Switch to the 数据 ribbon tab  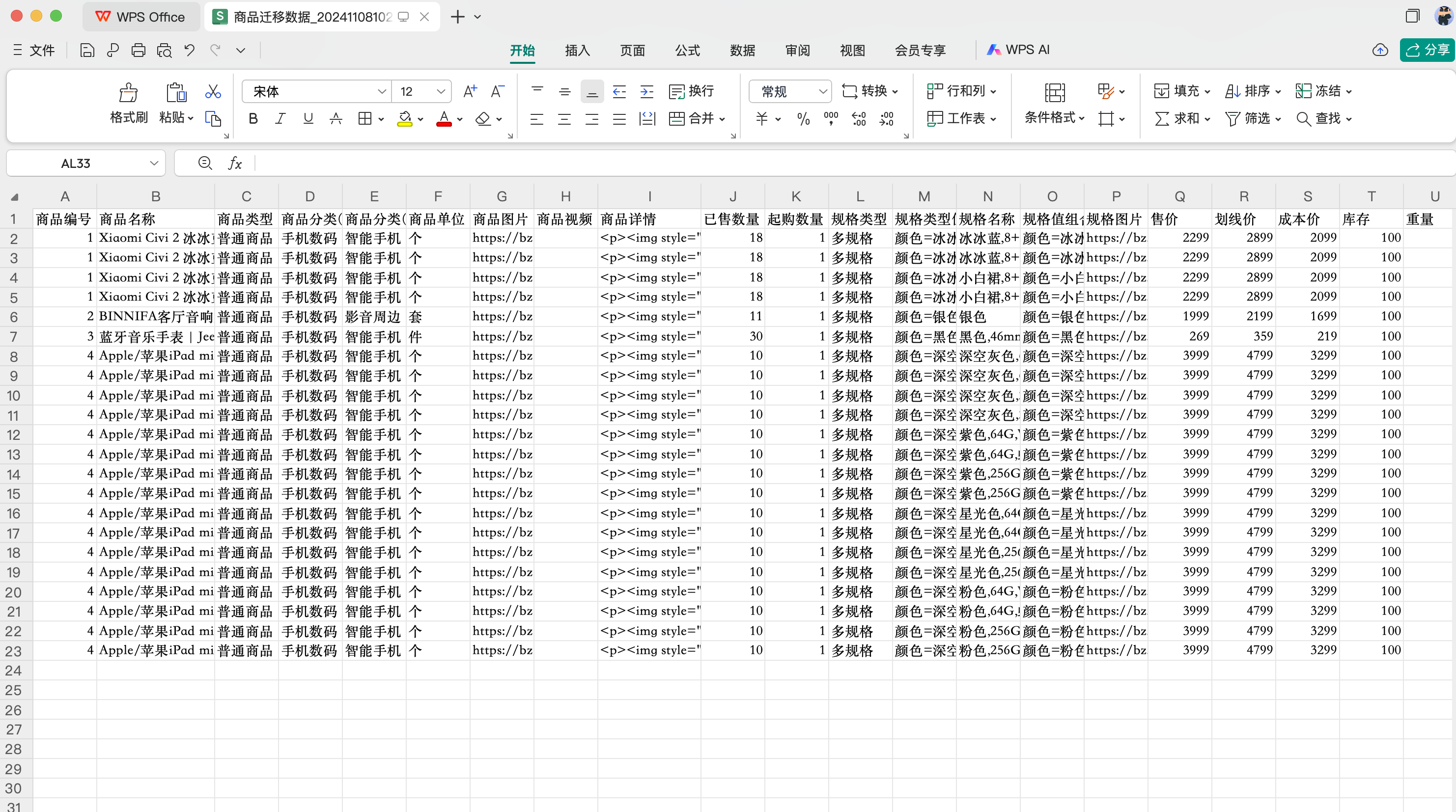(x=742, y=50)
